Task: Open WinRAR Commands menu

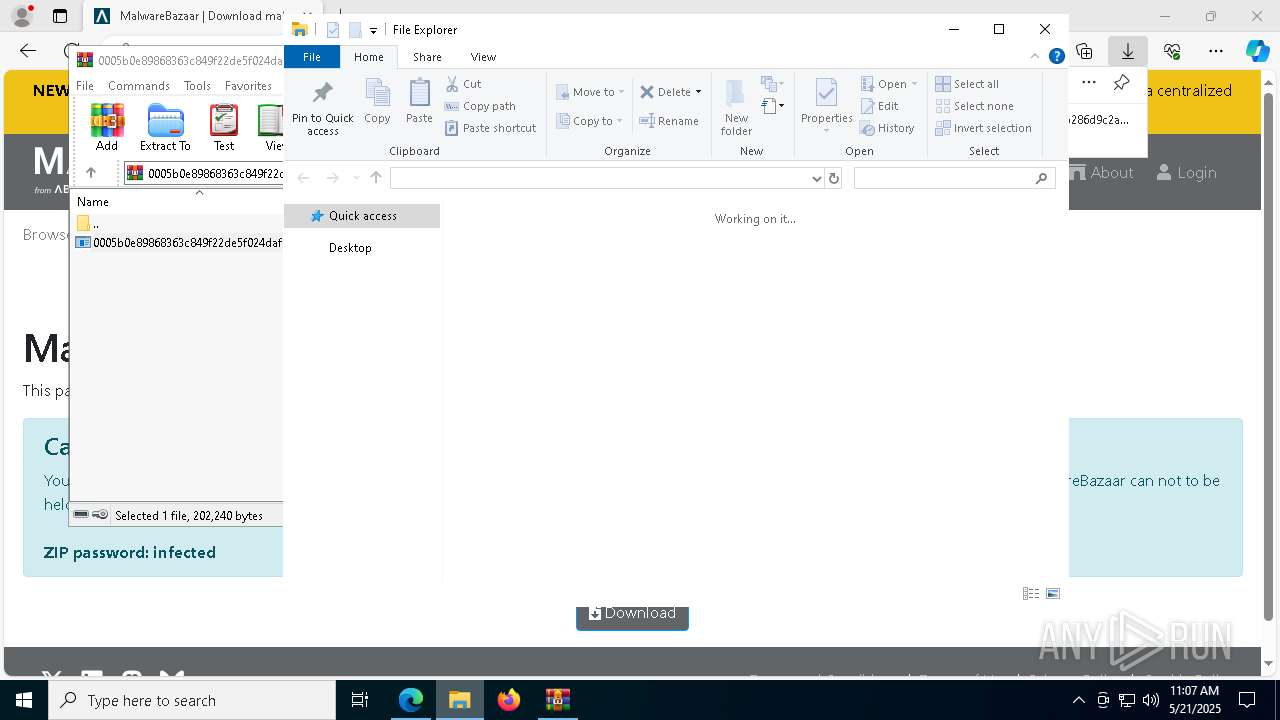Action: coord(139,86)
